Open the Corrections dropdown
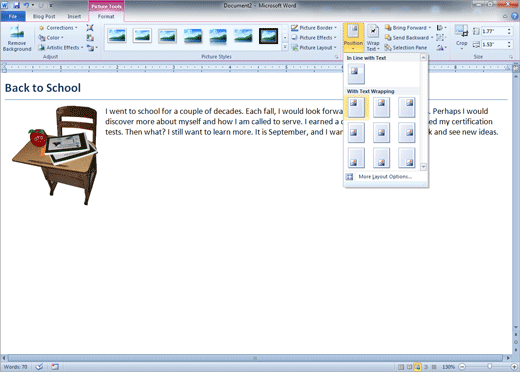The width and height of the screenshot is (520, 372). [58, 28]
